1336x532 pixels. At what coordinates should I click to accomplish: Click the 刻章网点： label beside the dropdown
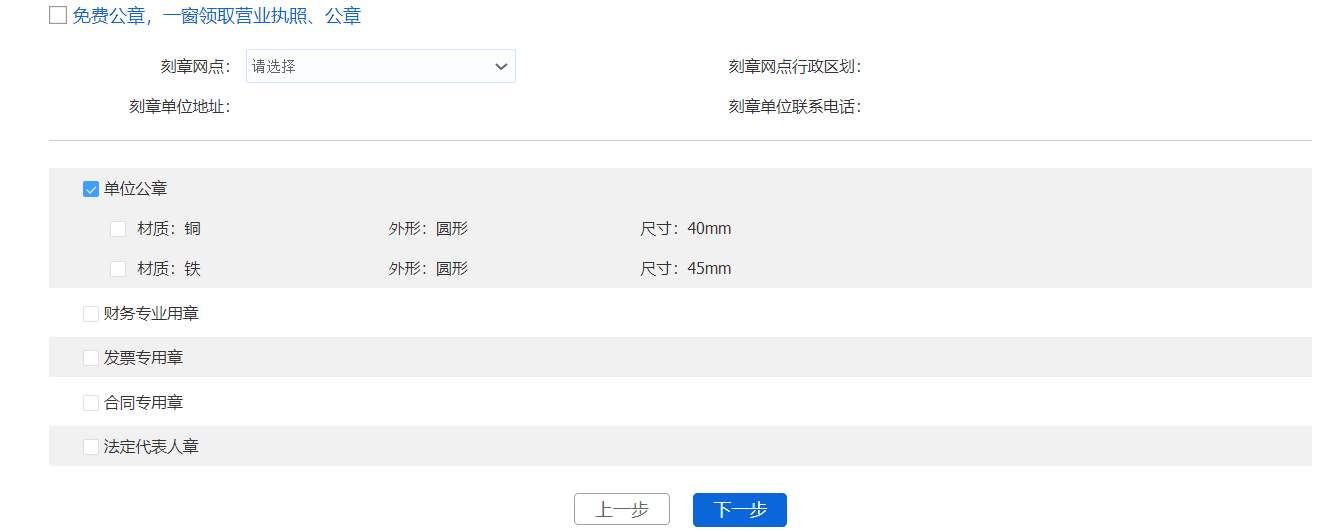[196, 67]
